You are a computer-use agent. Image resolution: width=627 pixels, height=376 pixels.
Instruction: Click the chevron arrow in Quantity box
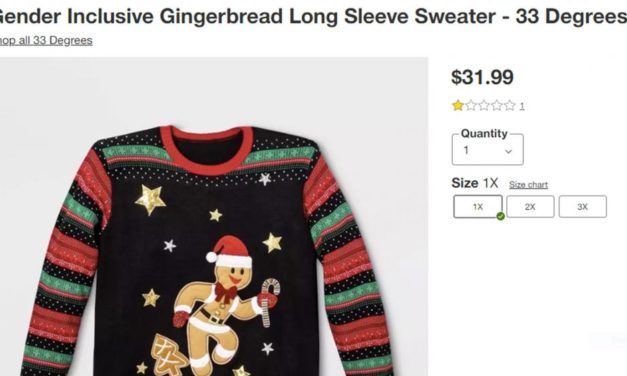click(508, 151)
